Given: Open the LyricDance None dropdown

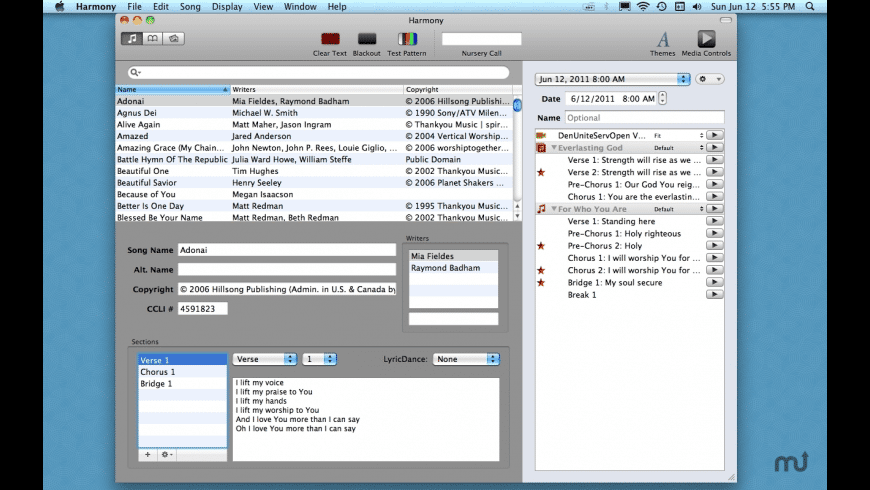Looking at the screenshot, I should pyautogui.click(x=466, y=359).
